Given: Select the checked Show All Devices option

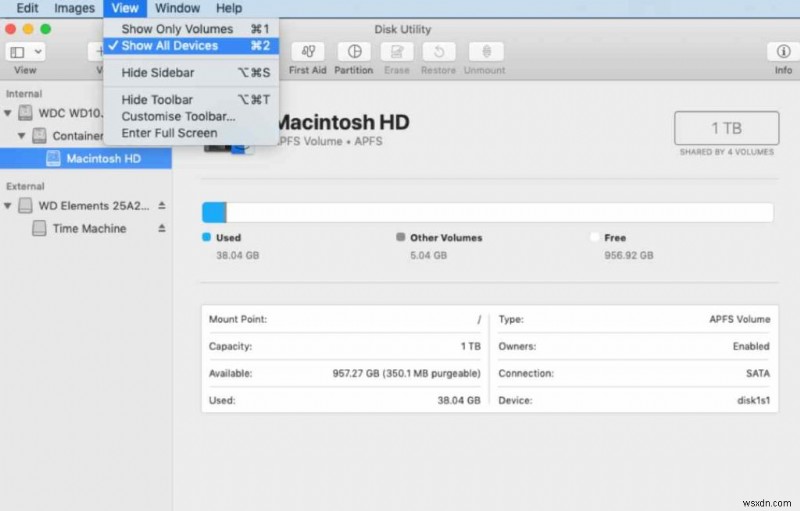Looking at the screenshot, I should [x=191, y=45].
